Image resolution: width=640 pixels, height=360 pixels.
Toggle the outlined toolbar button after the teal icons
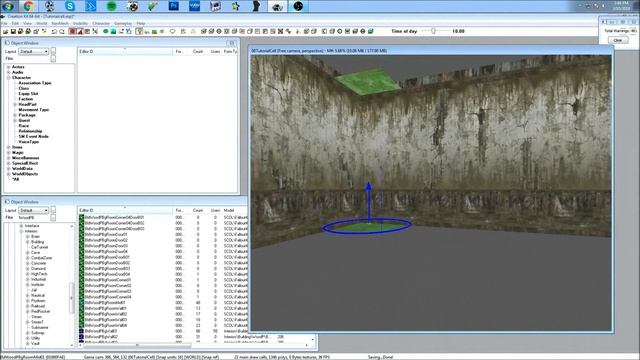click(x=139, y=31)
